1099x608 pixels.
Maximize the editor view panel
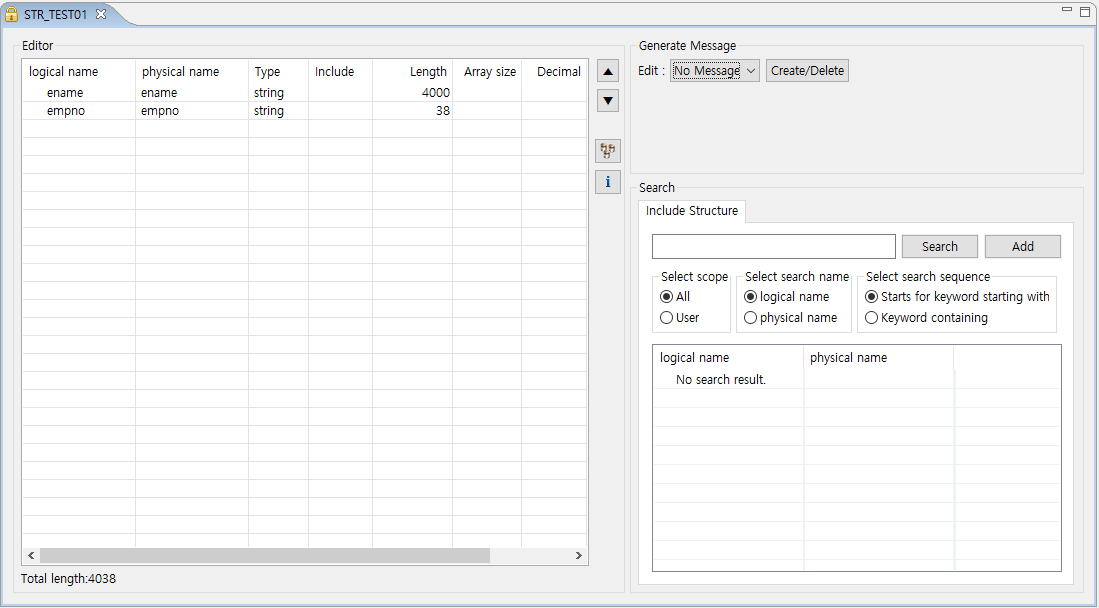point(1085,11)
